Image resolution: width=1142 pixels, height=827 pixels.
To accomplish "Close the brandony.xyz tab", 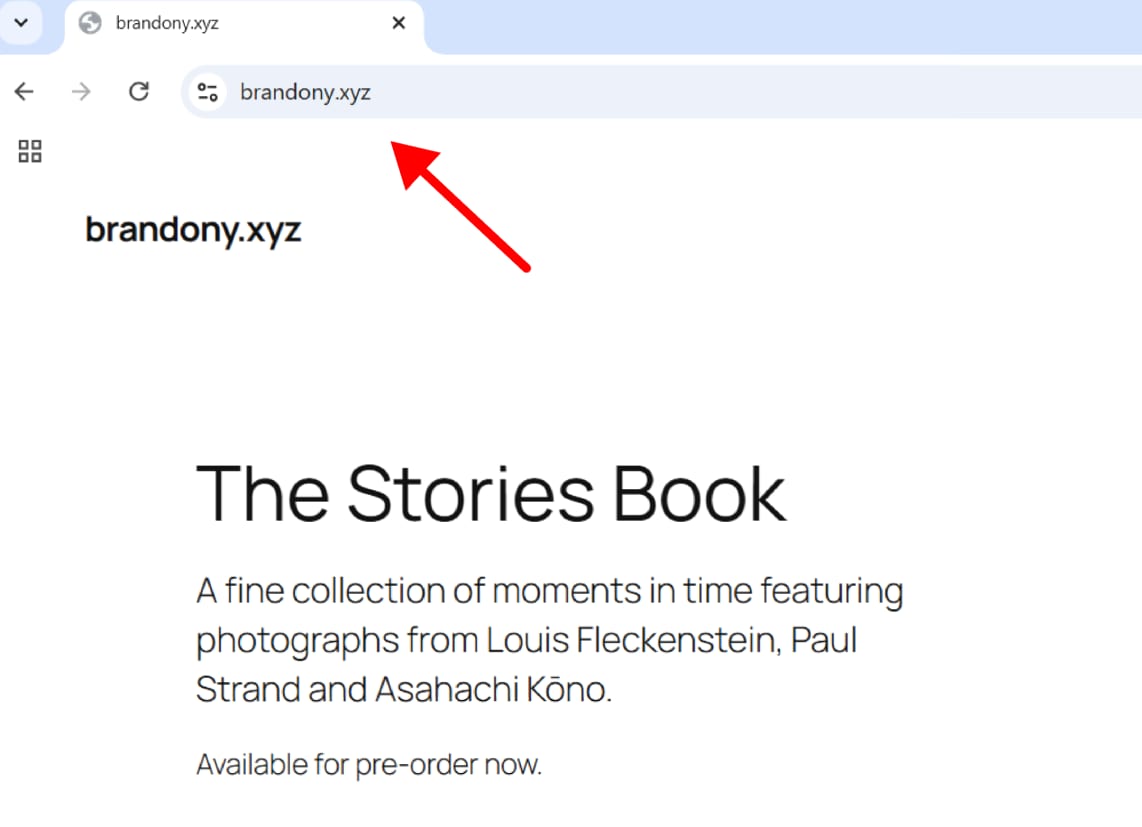I will pyautogui.click(x=398, y=23).
